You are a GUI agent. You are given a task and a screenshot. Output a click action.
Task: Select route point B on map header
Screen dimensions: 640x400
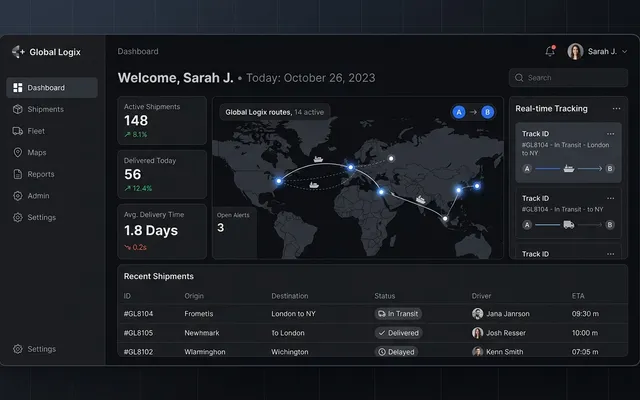pyautogui.click(x=487, y=112)
